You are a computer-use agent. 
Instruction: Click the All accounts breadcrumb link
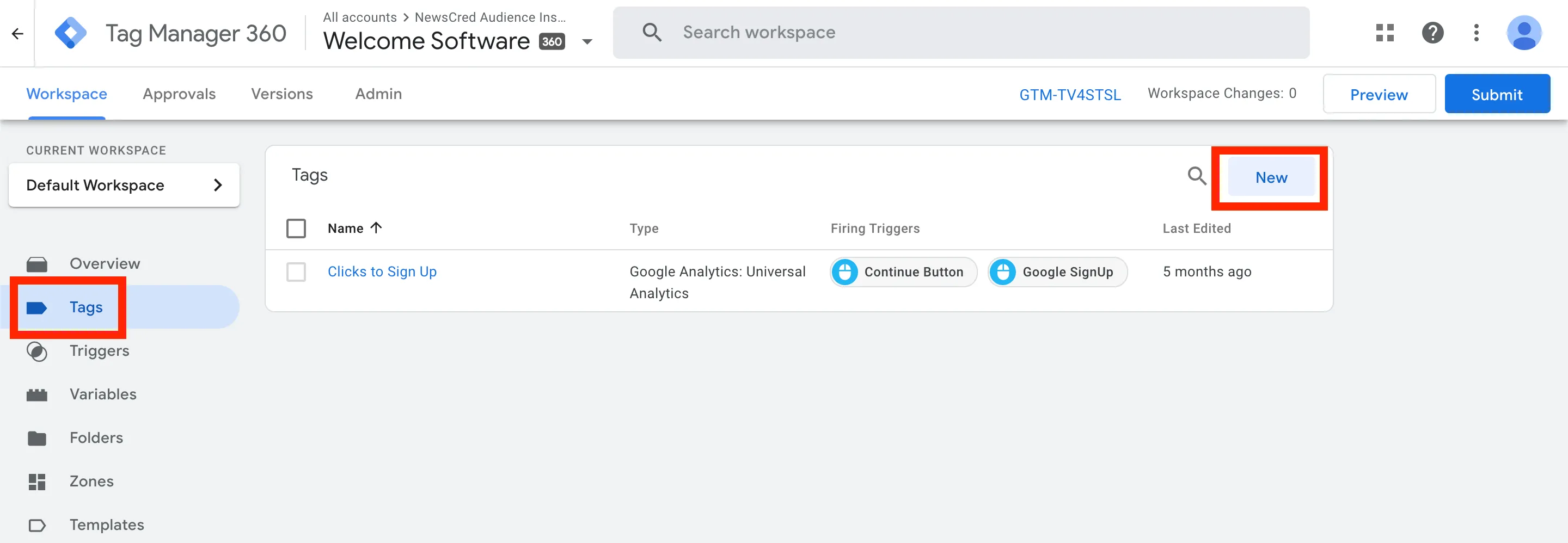360,17
